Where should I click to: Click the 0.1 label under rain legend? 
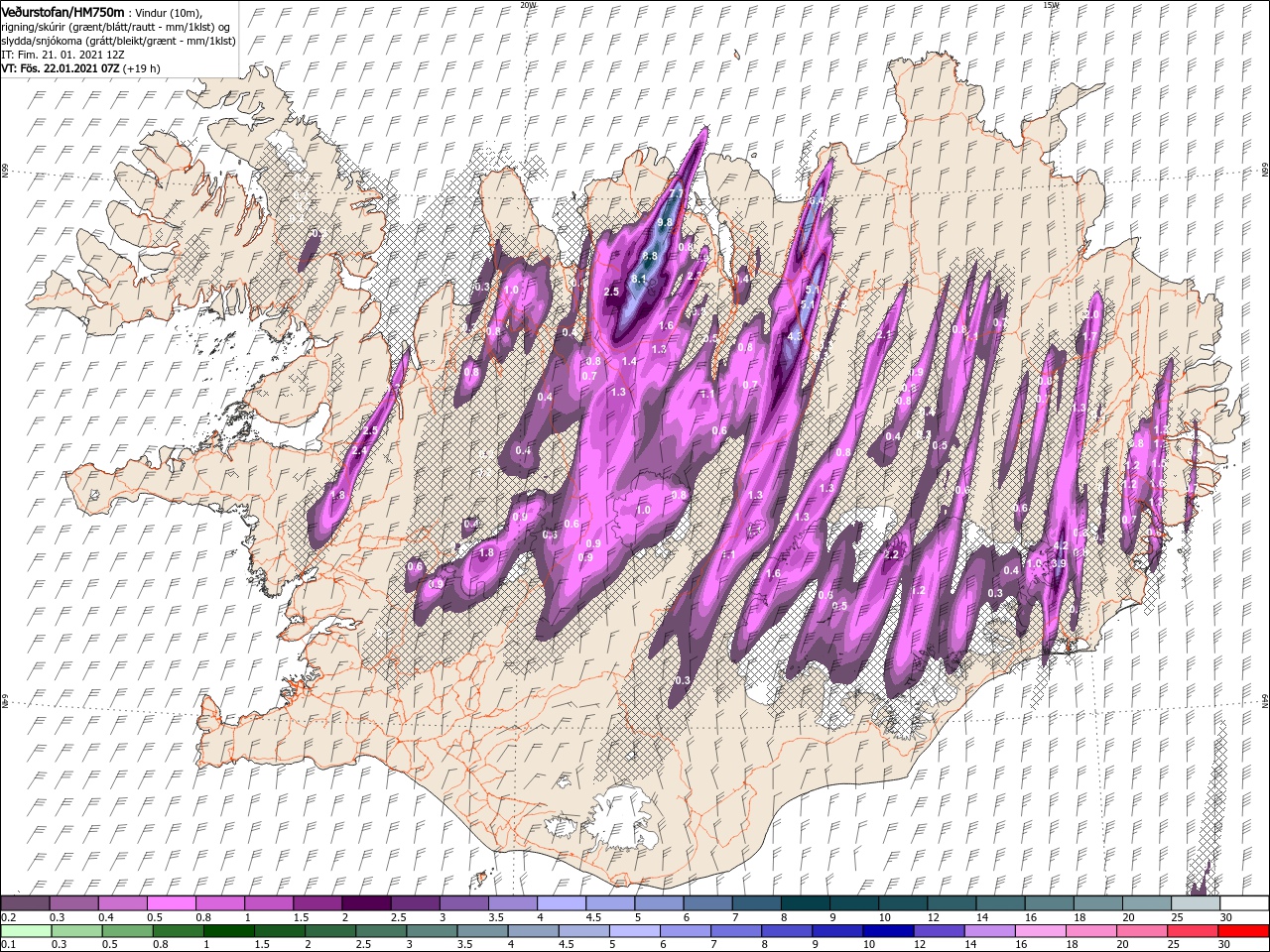[x=8, y=945]
